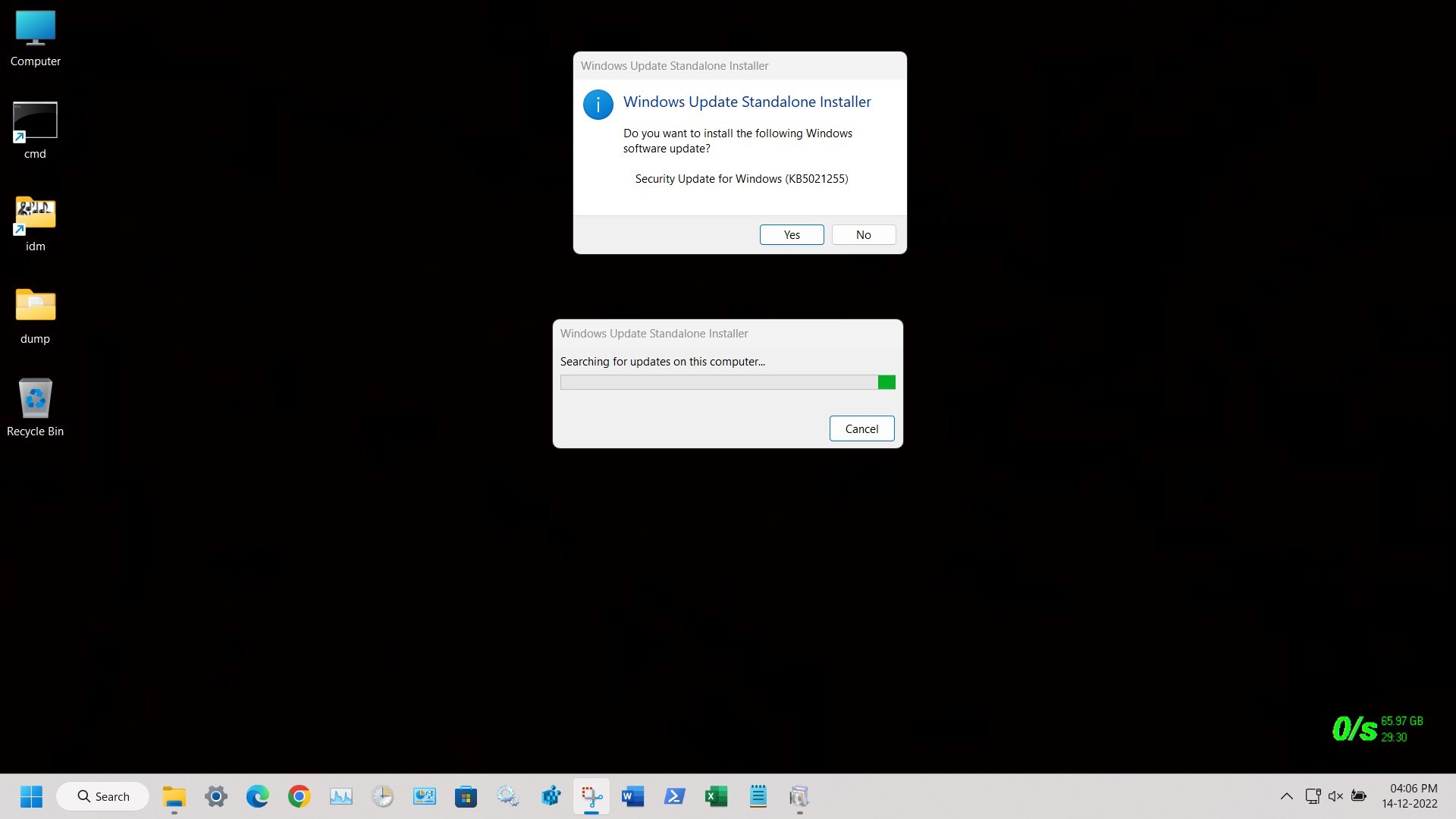Launch PowerShell from taskbar
The image size is (1456, 819).
[x=675, y=796]
